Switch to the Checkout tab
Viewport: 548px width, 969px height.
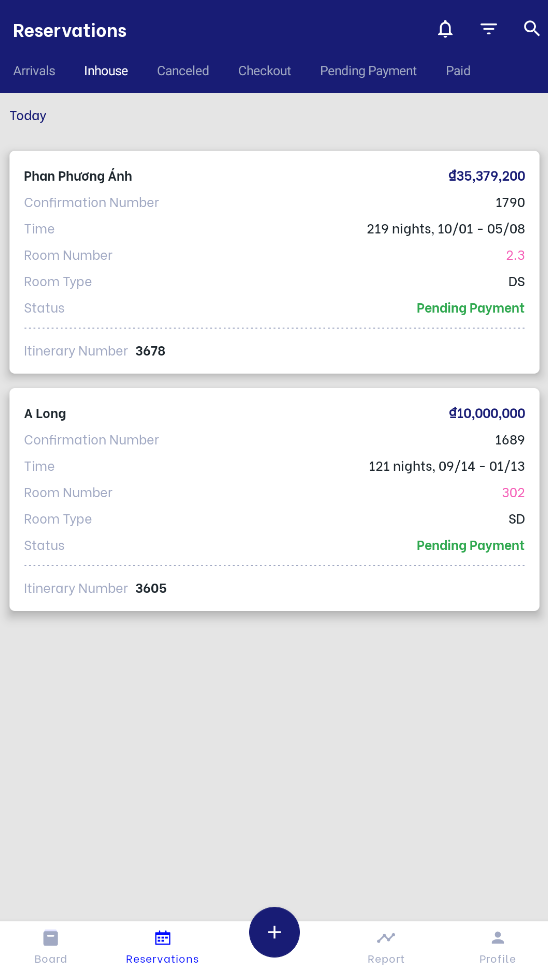(x=264, y=70)
